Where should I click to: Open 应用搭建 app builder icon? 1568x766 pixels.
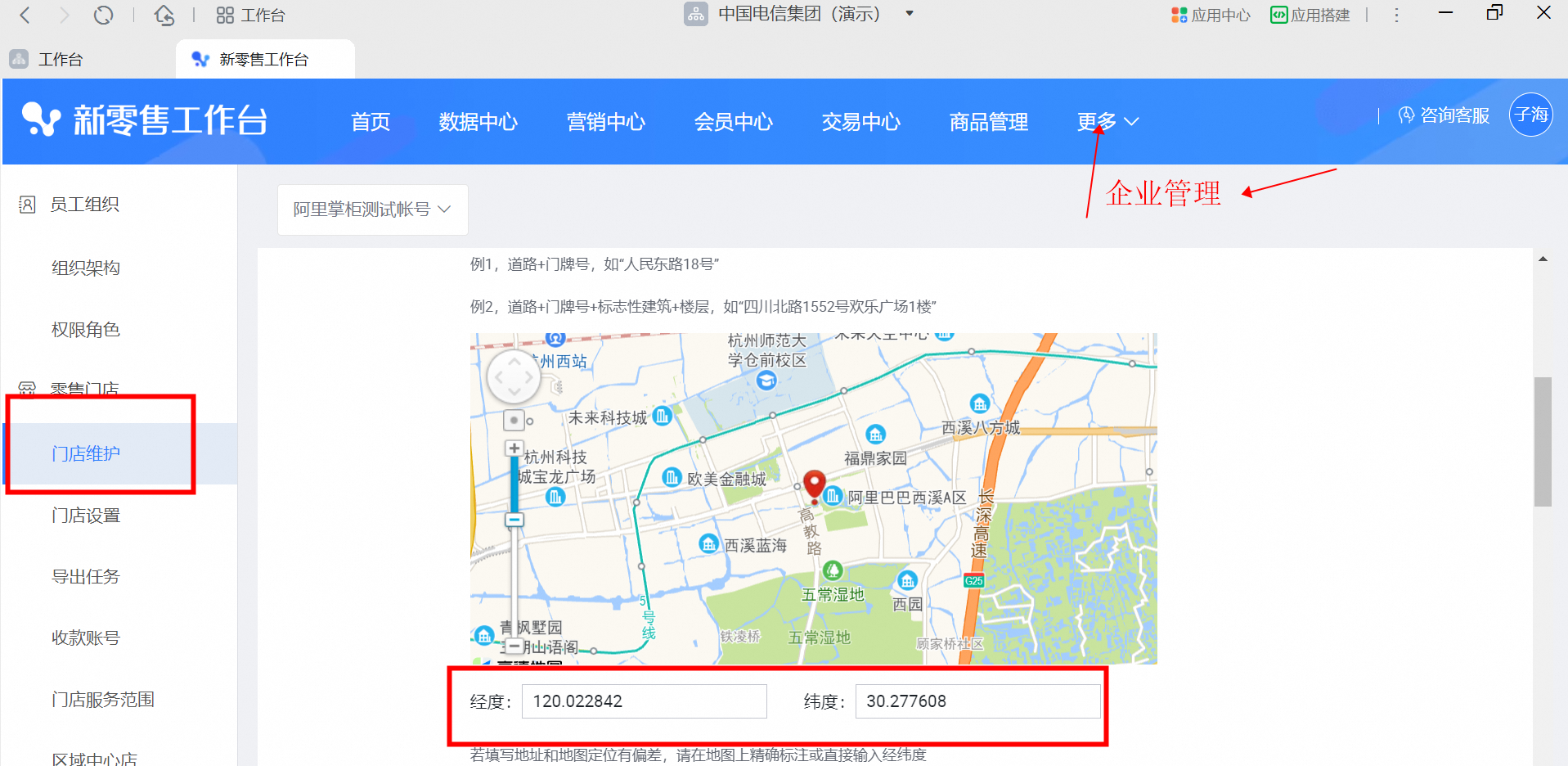pos(1310,15)
